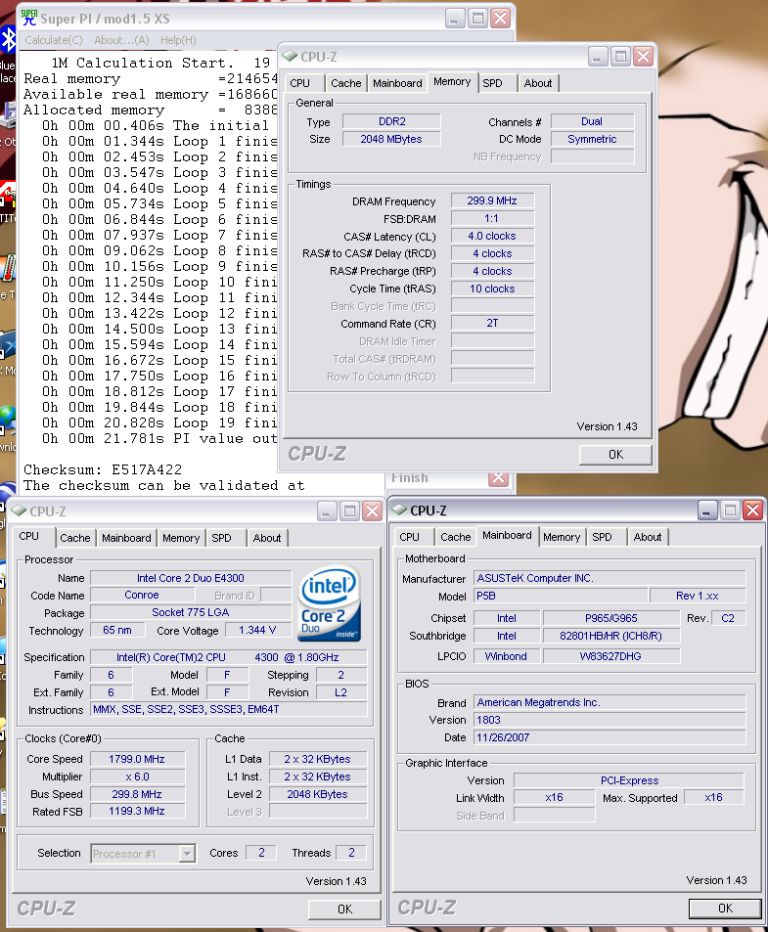
Task: Close the Super PI window
Action: (501, 18)
